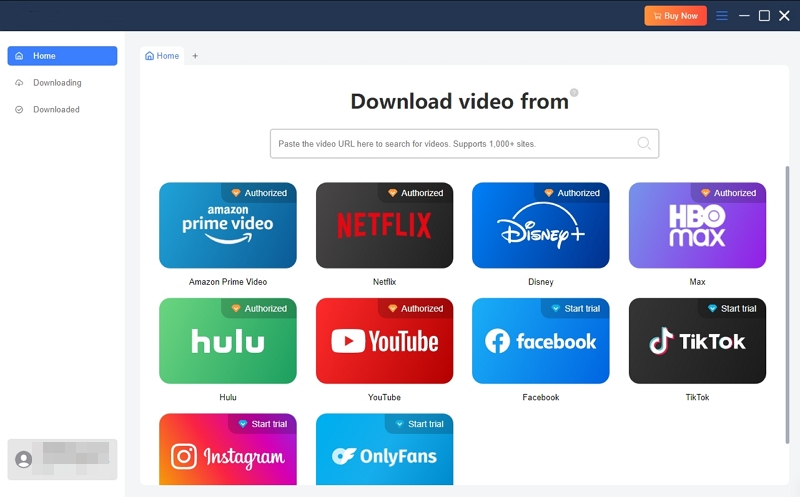Click the search magnifier icon in URL box
Image resolution: width=800 pixels, height=497 pixels.
pos(644,143)
